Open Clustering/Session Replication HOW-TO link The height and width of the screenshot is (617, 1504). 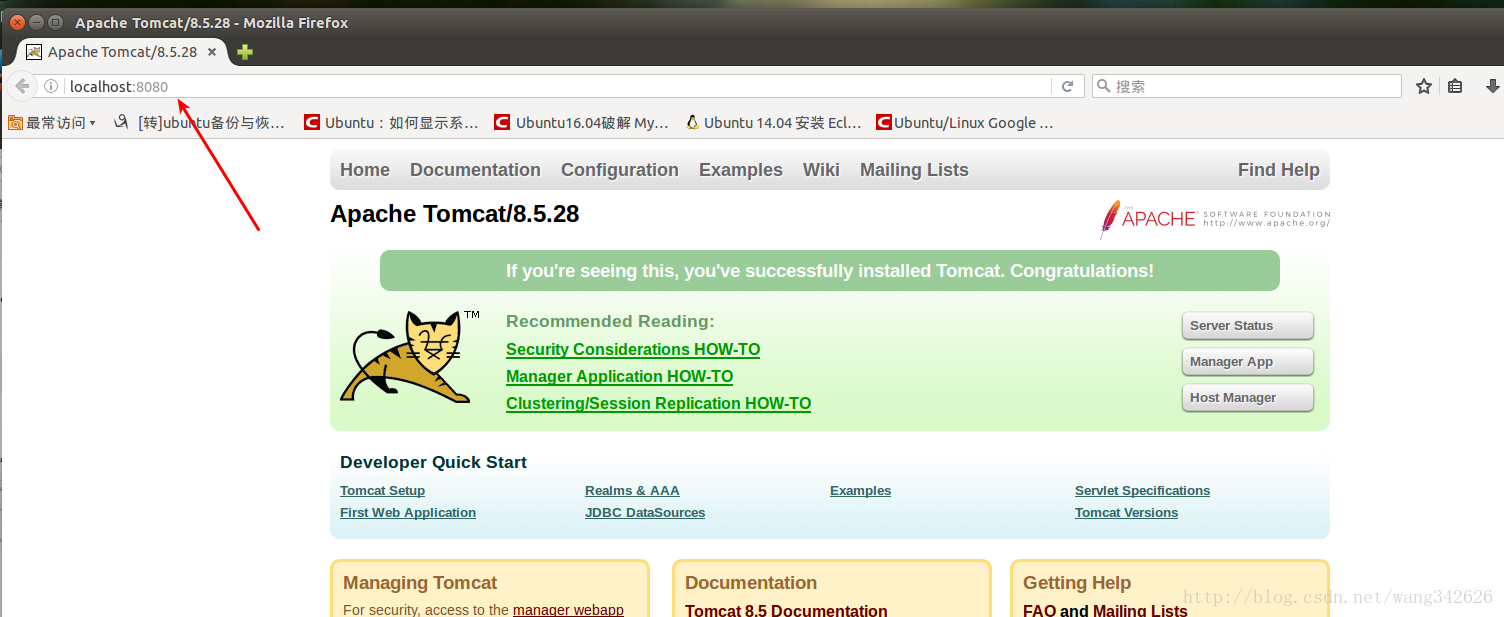tap(658, 404)
